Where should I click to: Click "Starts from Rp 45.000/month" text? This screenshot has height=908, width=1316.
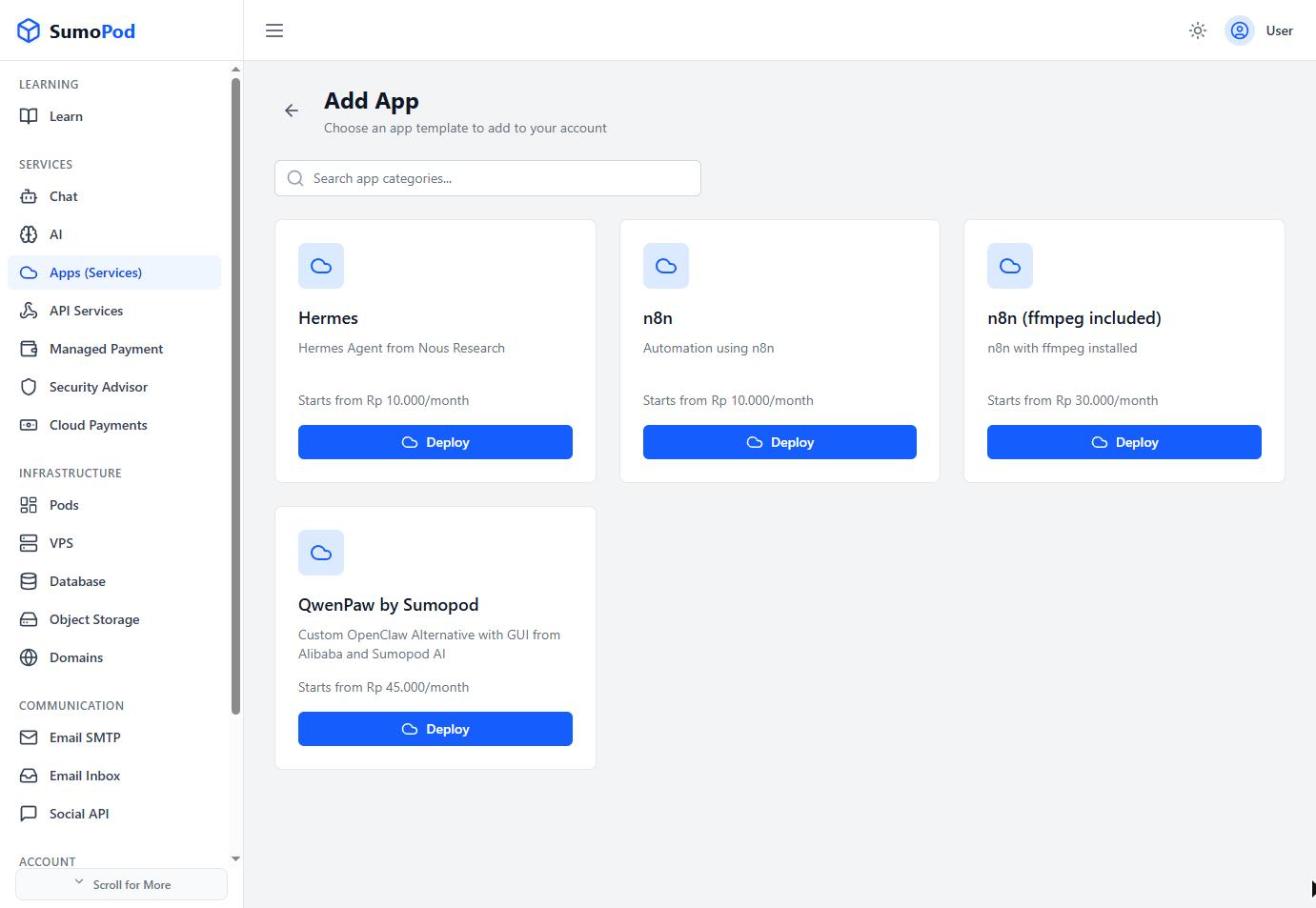383,687
